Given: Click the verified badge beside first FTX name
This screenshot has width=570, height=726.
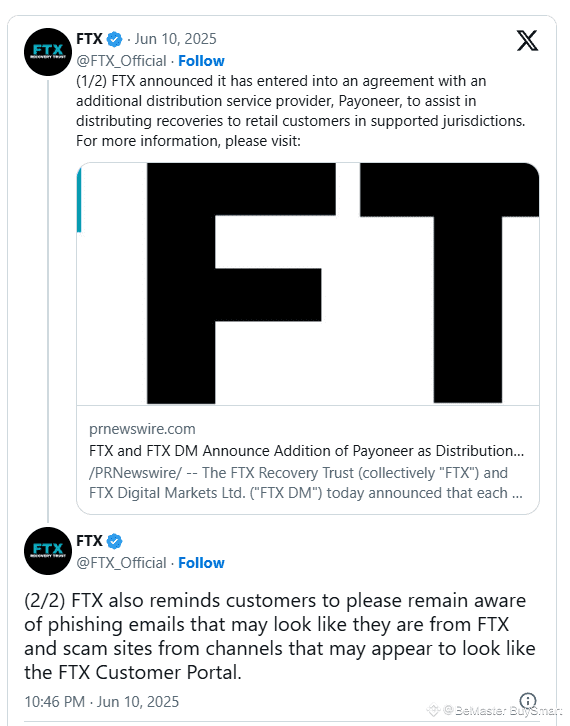Looking at the screenshot, I should (114, 39).
